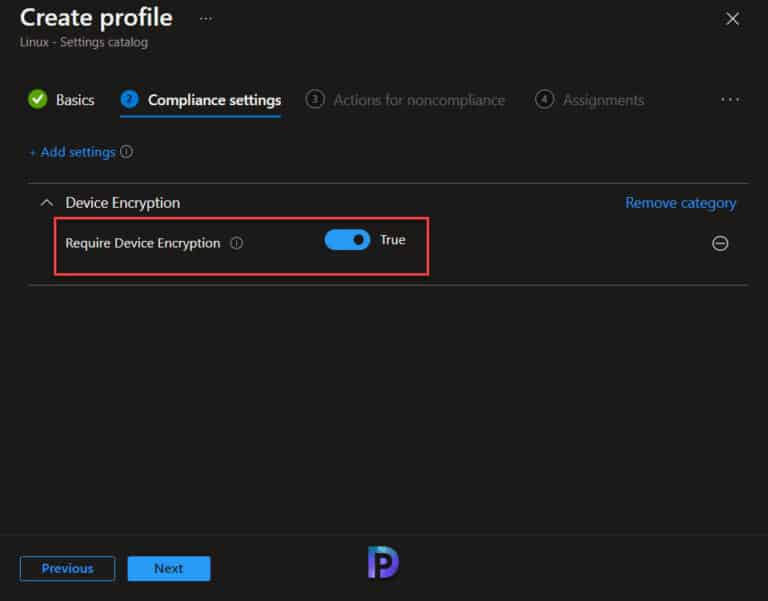Click the green Basics completed checkmark

37,99
